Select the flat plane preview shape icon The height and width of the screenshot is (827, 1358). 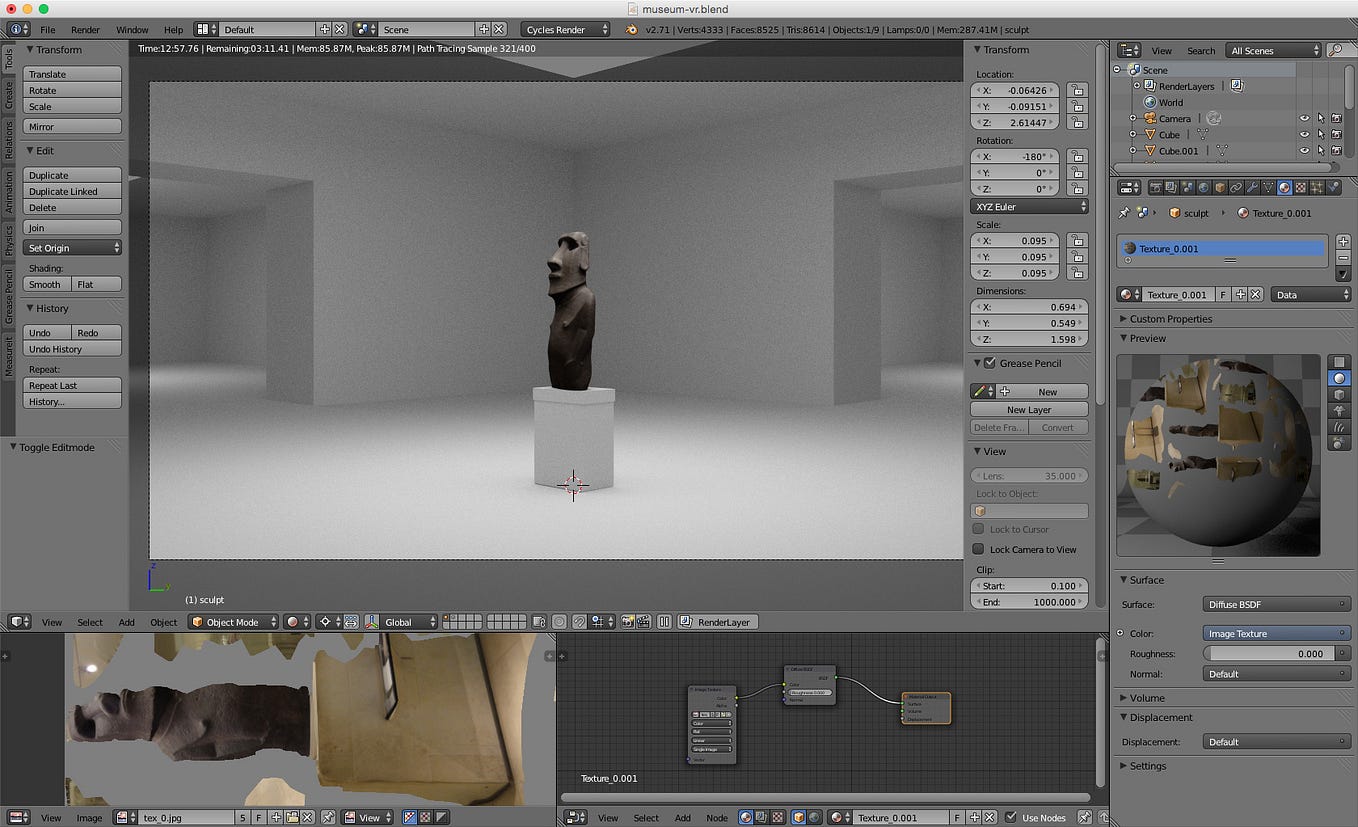(x=1340, y=362)
